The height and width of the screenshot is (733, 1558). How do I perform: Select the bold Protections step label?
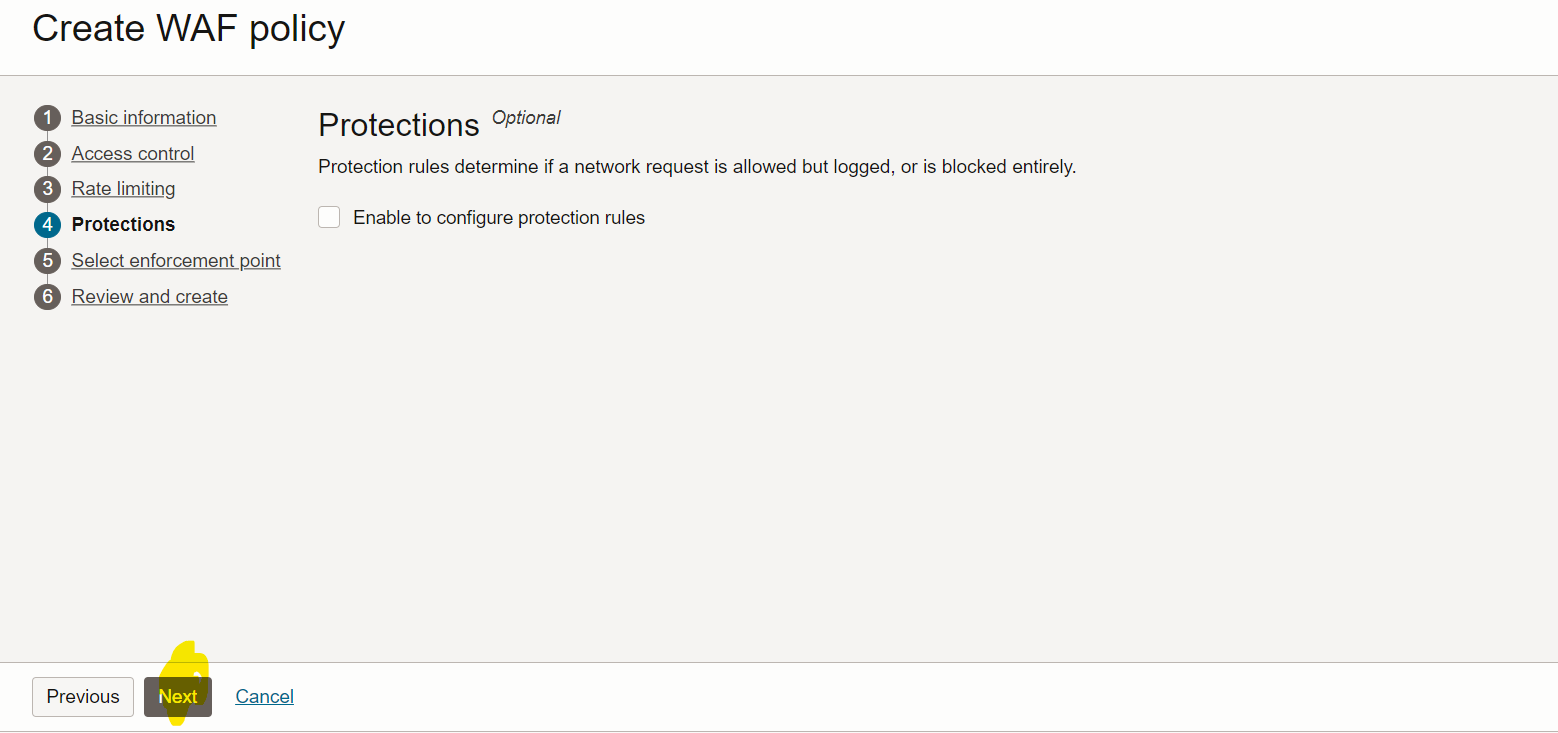tap(123, 224)
